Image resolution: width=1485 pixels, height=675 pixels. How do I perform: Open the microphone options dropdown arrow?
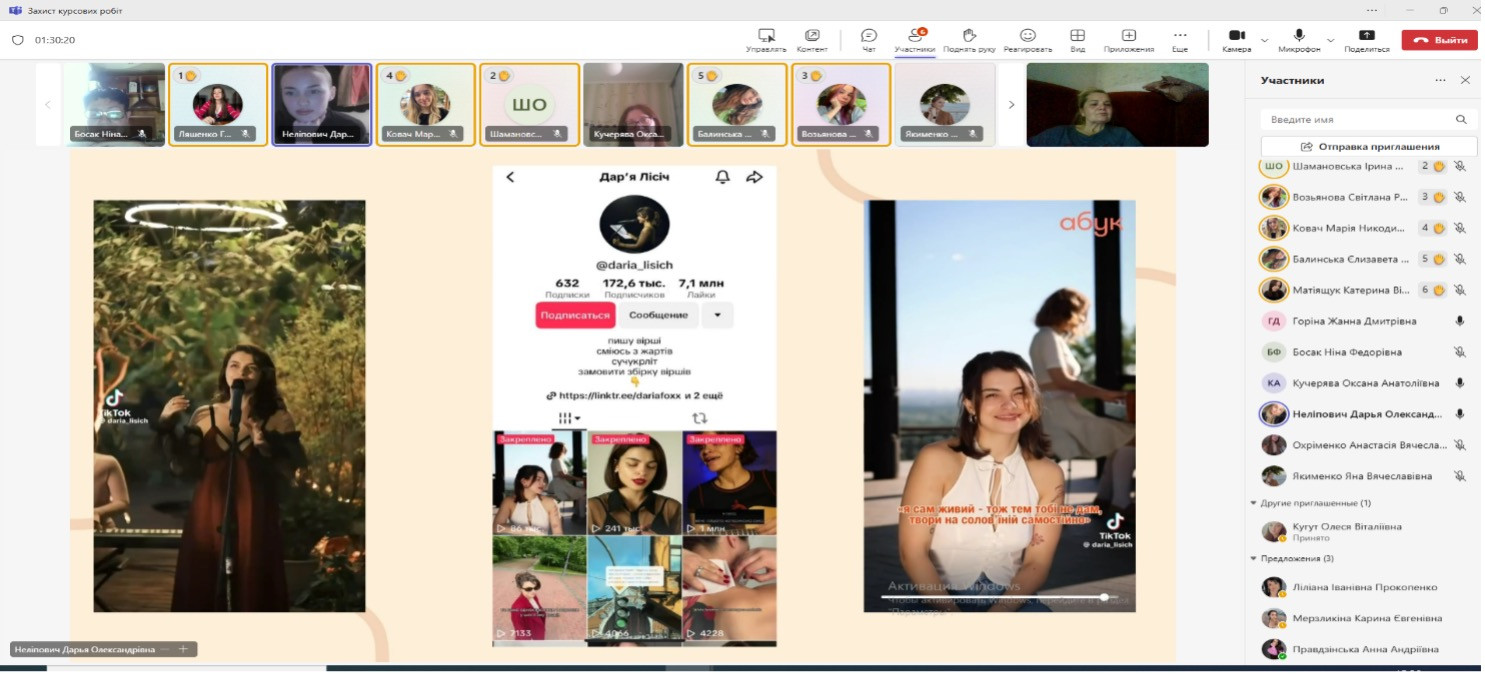point(1330,41)
